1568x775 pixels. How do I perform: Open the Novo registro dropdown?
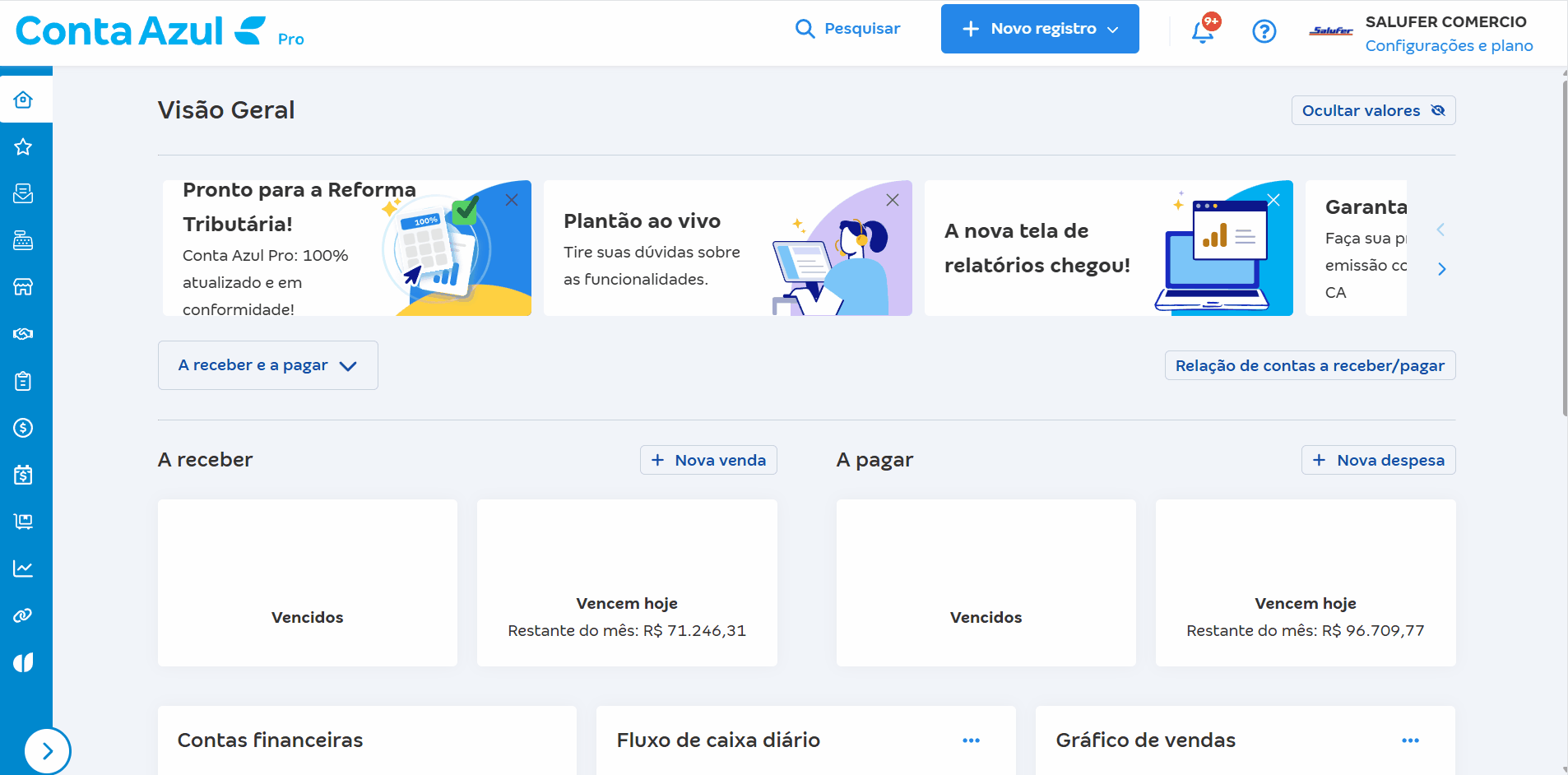pyautogui.click(x=1040, y=29)
